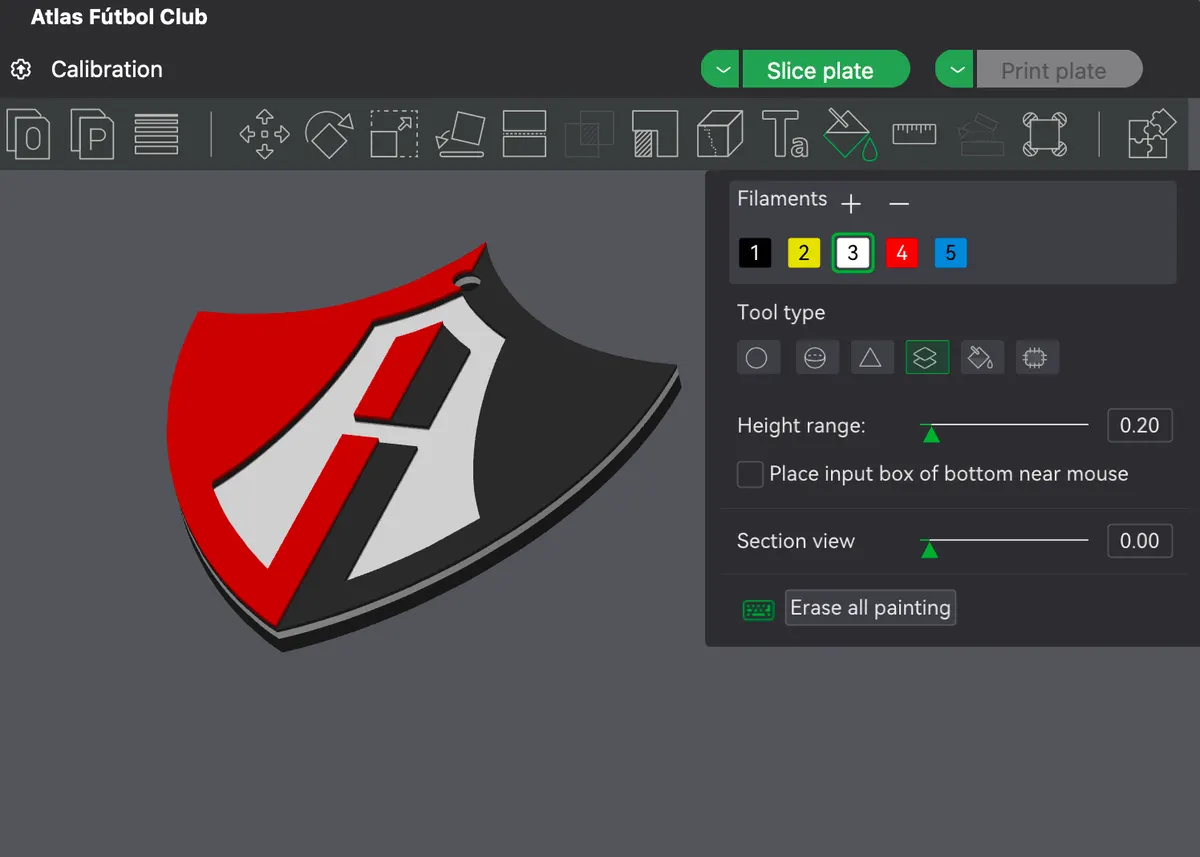
Task: Expand the Print plate dropdown arrow
Action: tap(955, 70)
